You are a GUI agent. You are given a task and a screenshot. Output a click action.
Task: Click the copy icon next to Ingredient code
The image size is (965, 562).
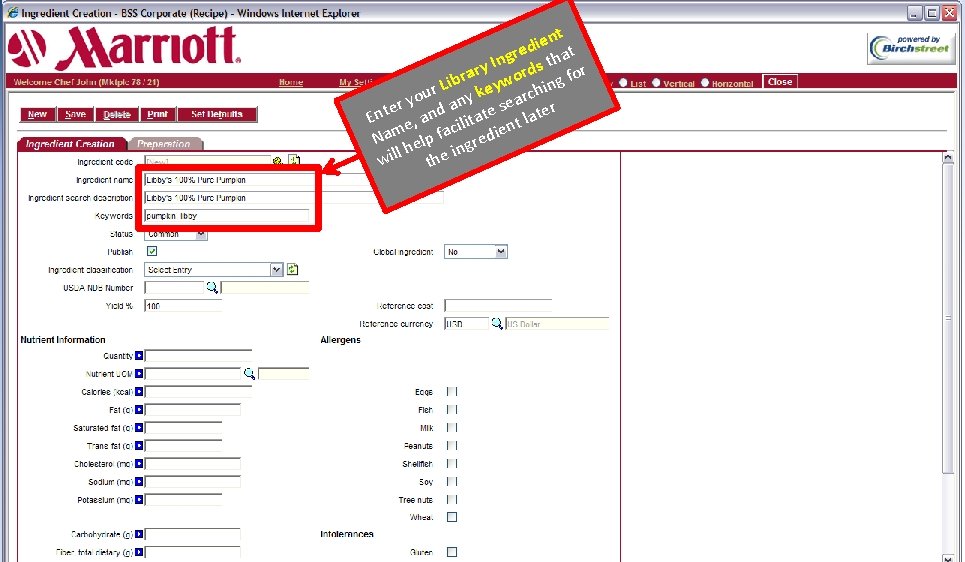294,160
